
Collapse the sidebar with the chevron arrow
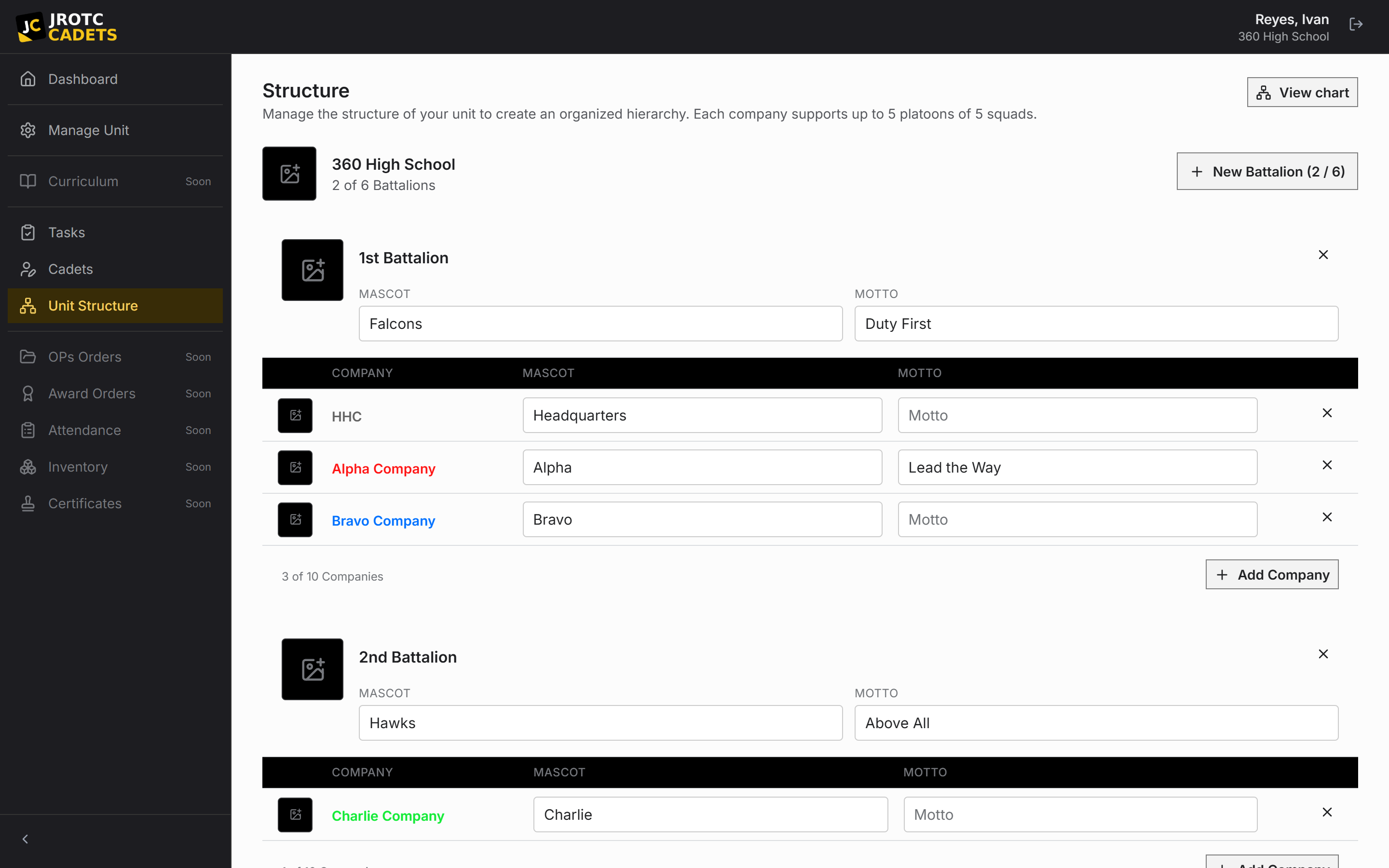coord(25,839)
